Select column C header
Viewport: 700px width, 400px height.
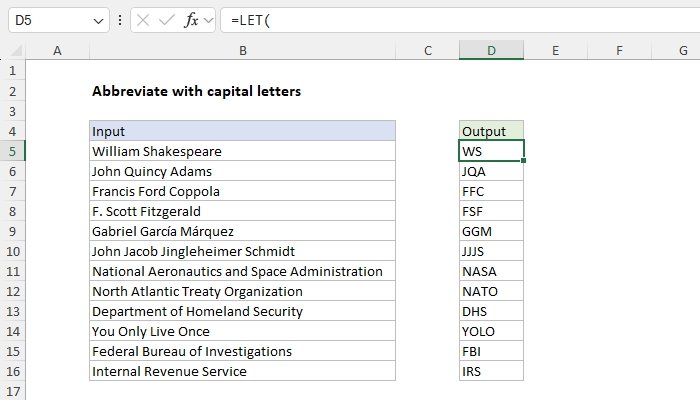coord(428,50)
